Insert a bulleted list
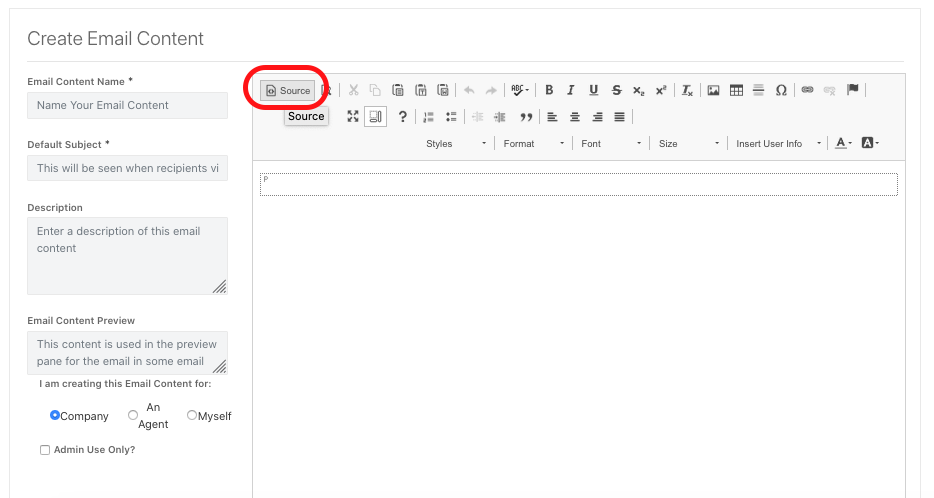 pos(451,117)
